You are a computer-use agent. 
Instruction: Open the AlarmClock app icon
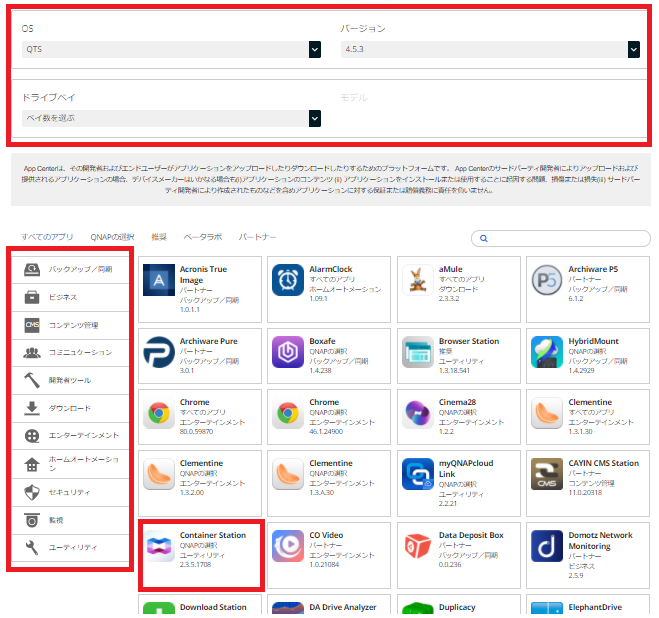coord(288,280)
